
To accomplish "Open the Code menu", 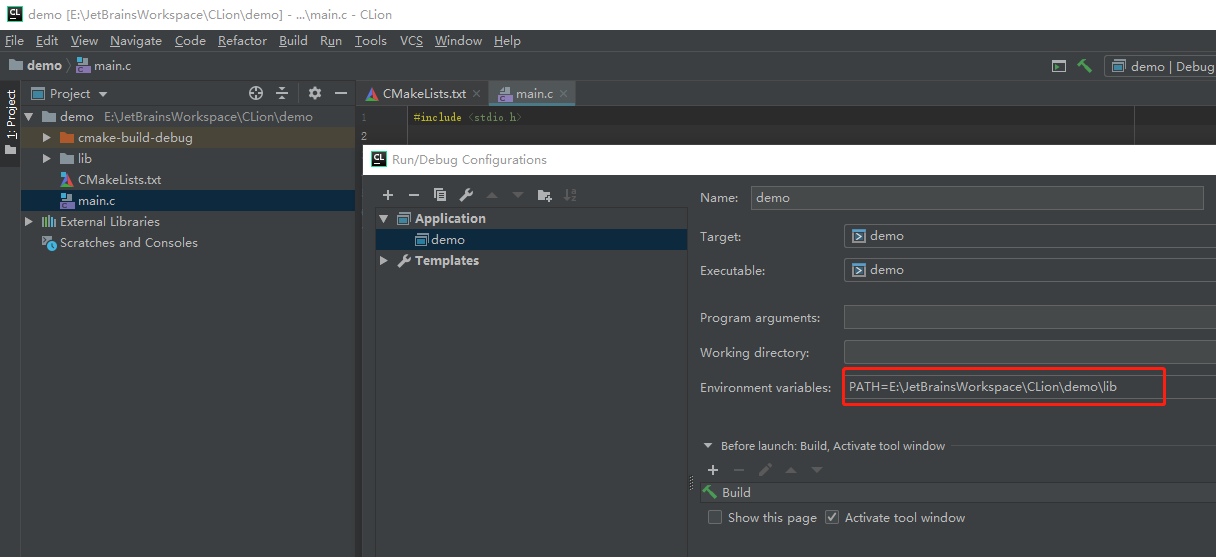I will pyautogui.click(x=190, y=41).
